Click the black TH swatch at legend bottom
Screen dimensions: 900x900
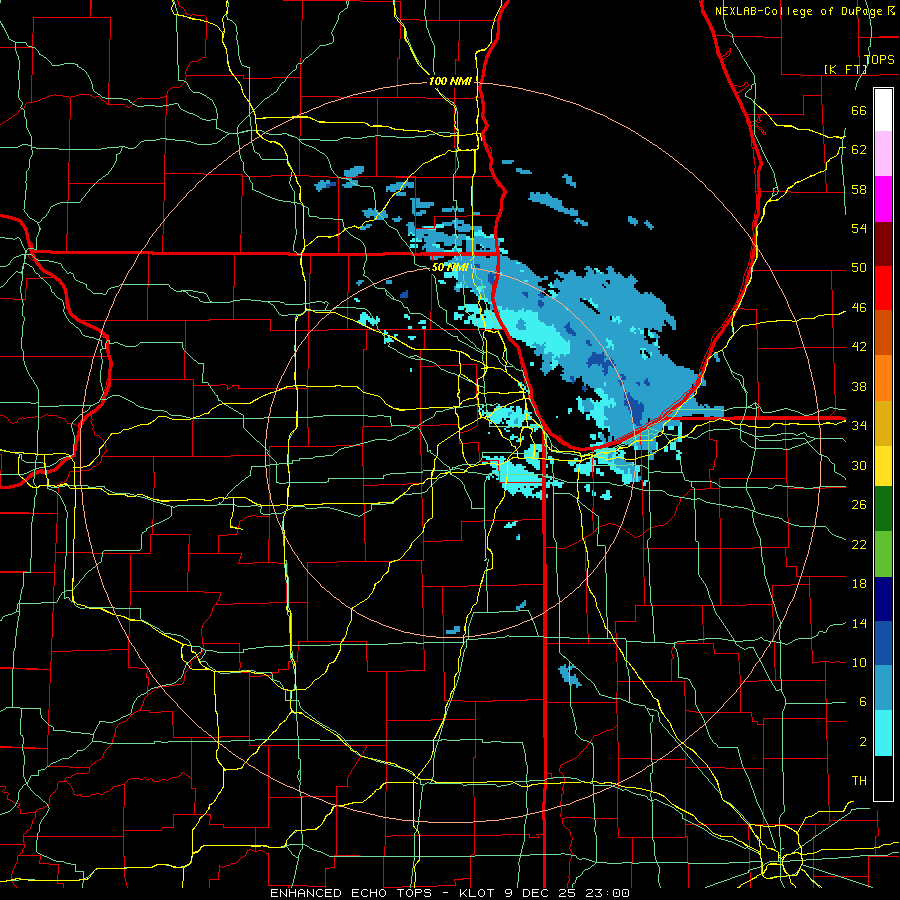[x=883, y=778]
